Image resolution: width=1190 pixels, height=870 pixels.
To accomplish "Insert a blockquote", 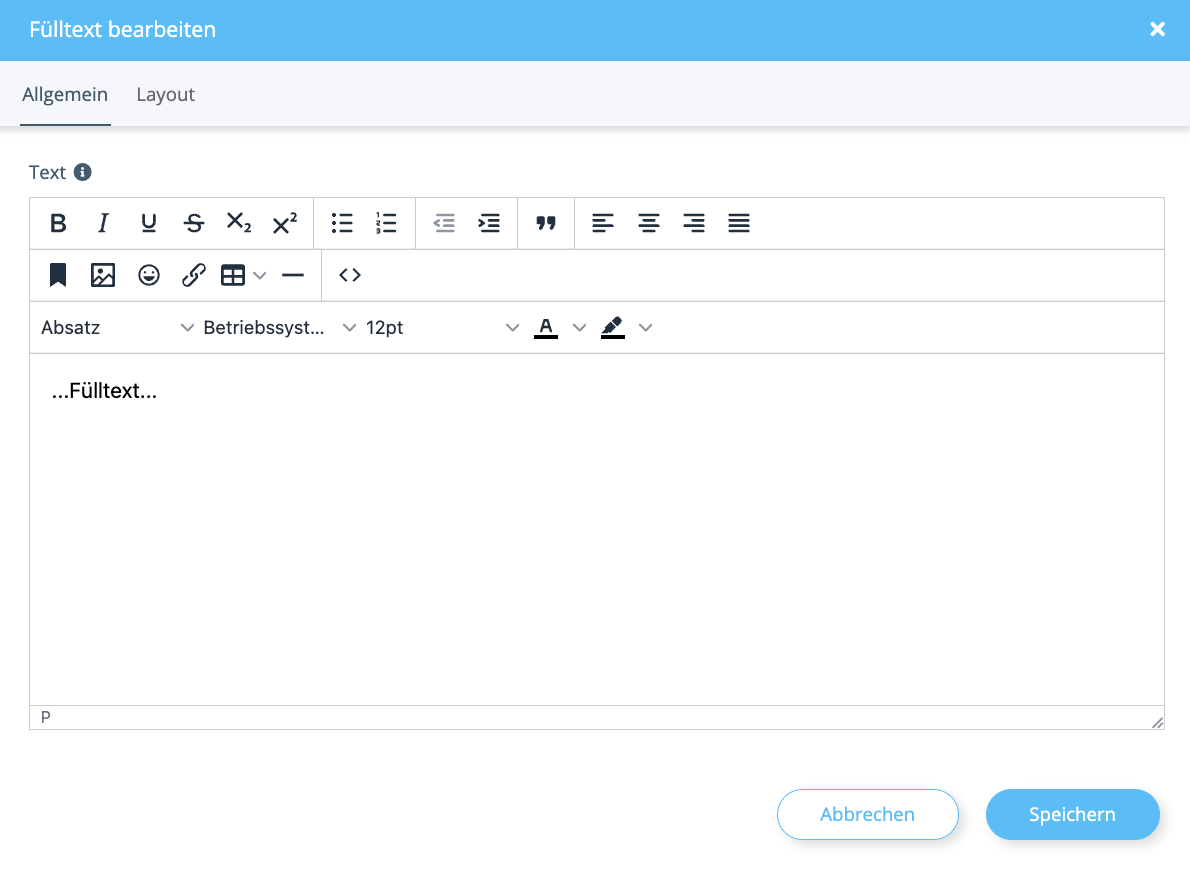I will pyautogui.click(x=546, y=223).
